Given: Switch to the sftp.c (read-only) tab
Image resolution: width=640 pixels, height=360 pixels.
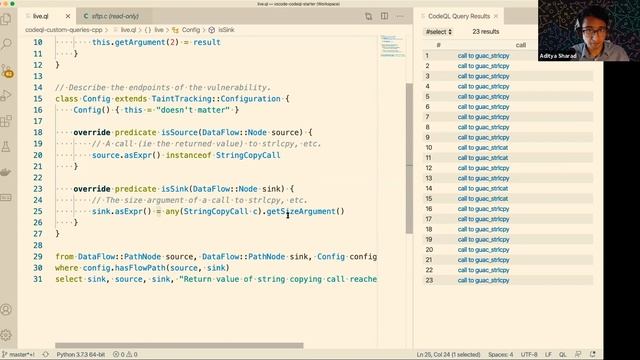Looking at the screenshot, I should (x=115, y=16).
